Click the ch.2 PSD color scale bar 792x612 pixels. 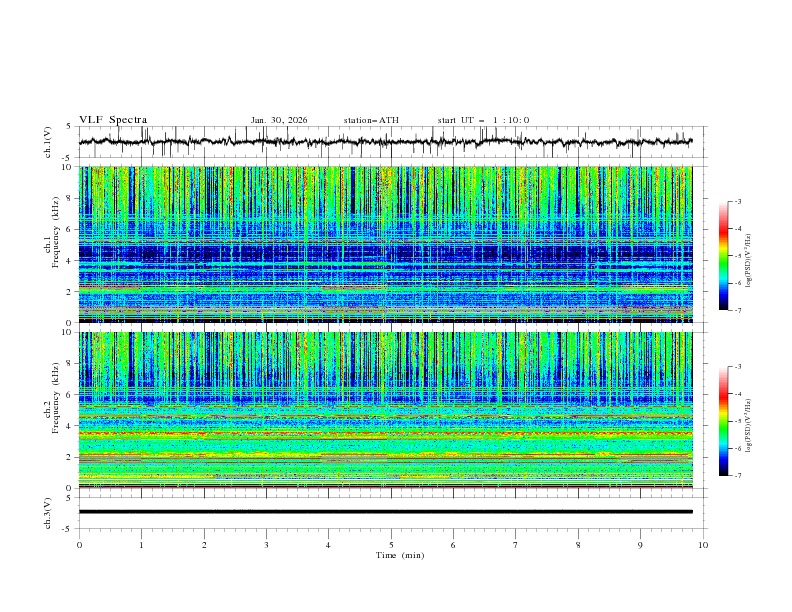click(x=723, y=421)
